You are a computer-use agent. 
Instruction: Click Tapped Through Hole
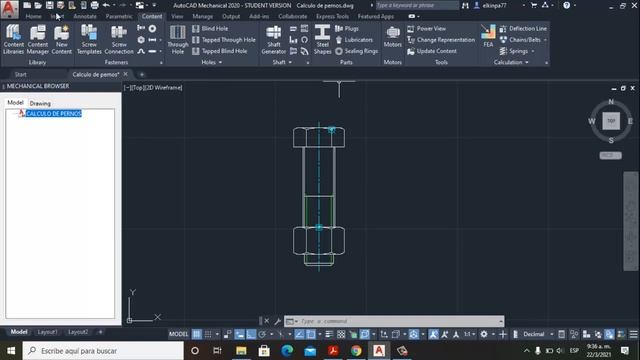pyautogui.click(x=224, y=40)
